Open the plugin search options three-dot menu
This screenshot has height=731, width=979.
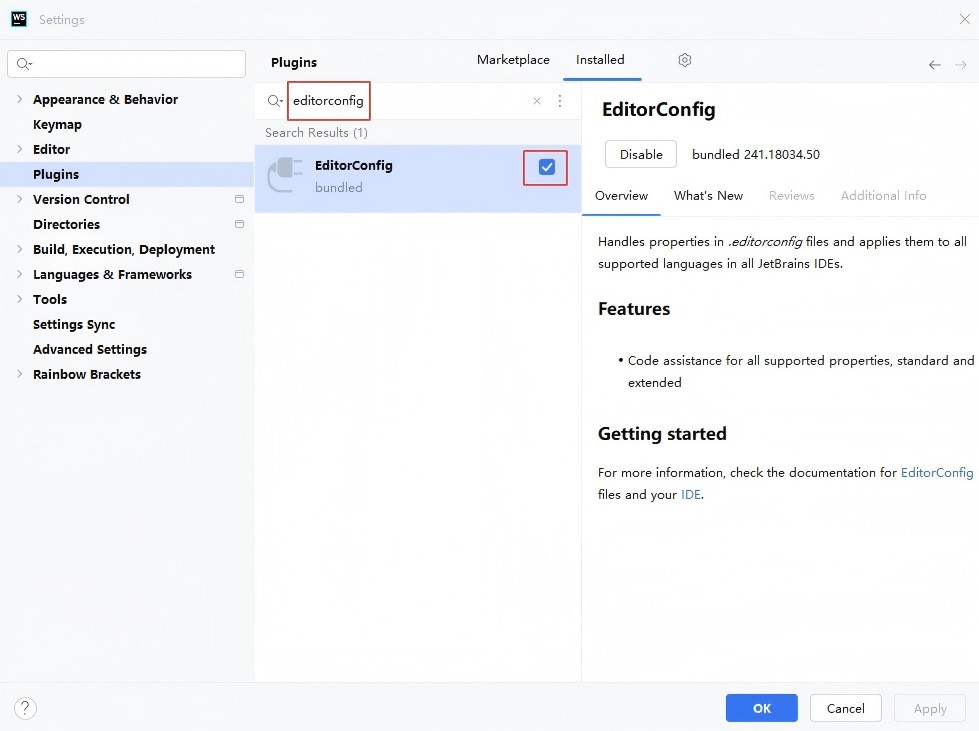coord(560,101)
